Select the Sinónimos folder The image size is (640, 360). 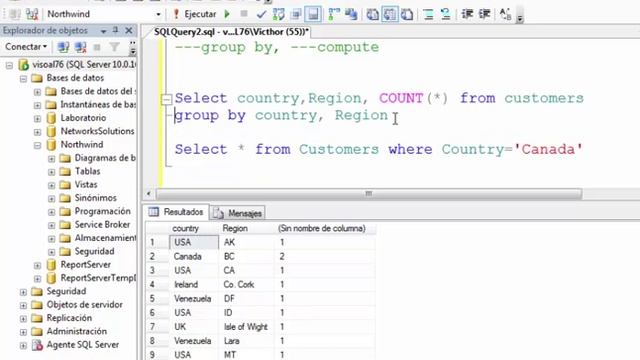pos(96,198)
